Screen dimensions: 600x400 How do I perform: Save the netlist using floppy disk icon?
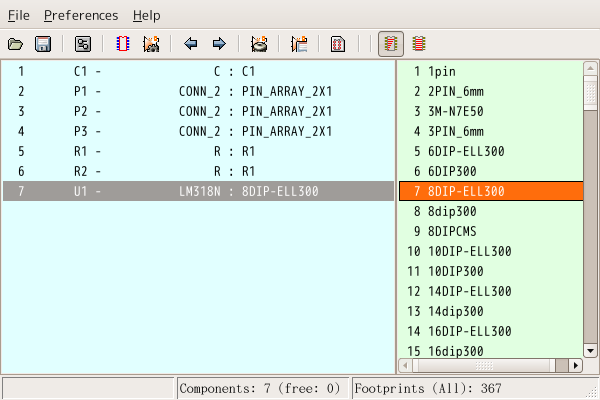(x=43, y=44)
